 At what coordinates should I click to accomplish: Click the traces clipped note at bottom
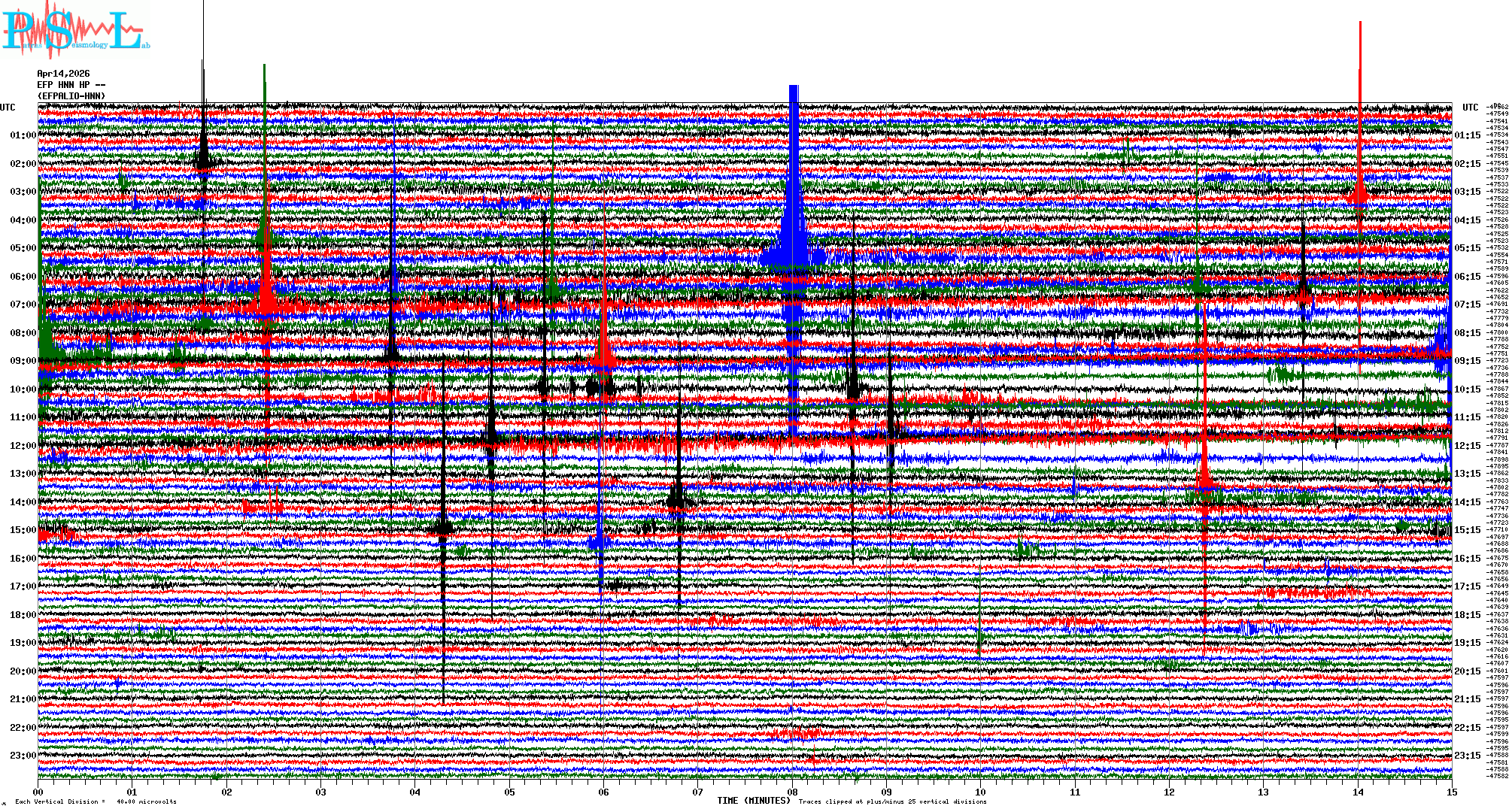click(x=892, y=801)
